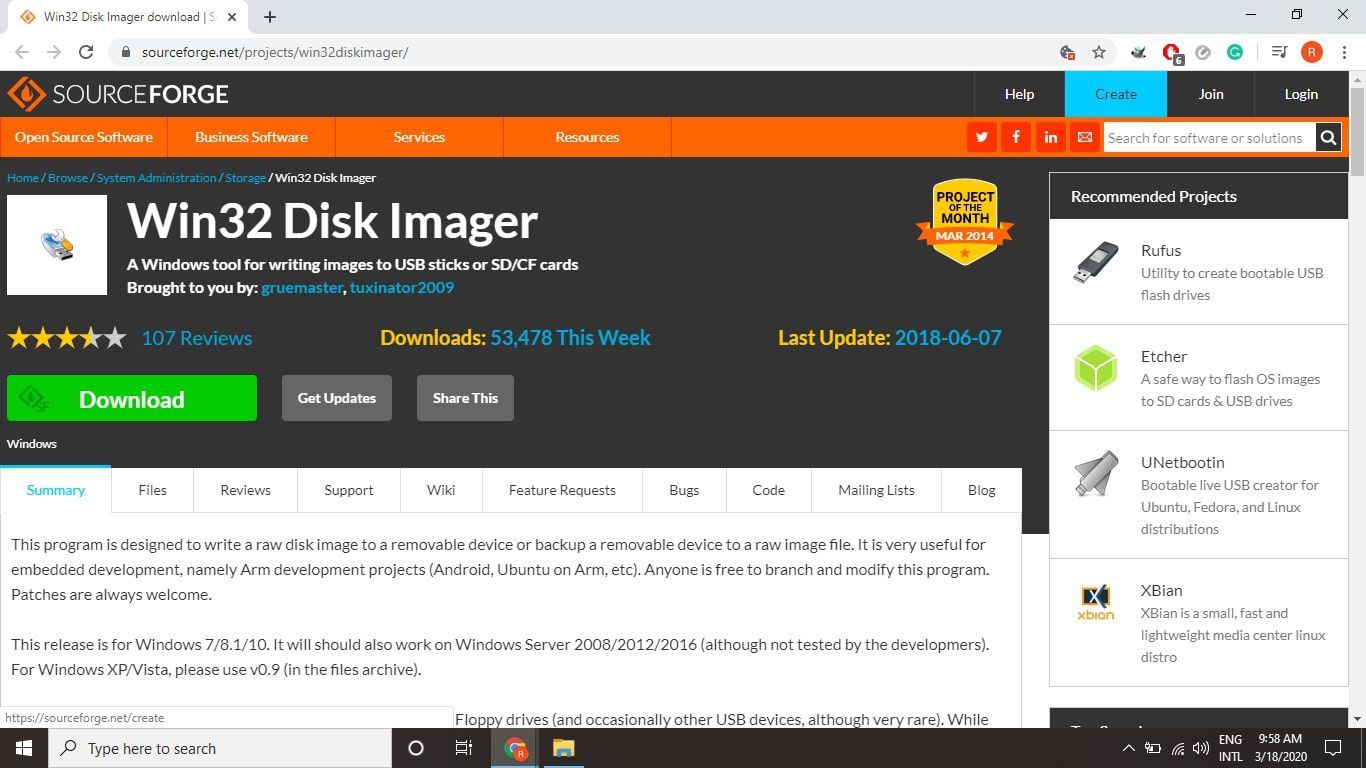Switch to the Reviews tab

click(x=246, y=490)
